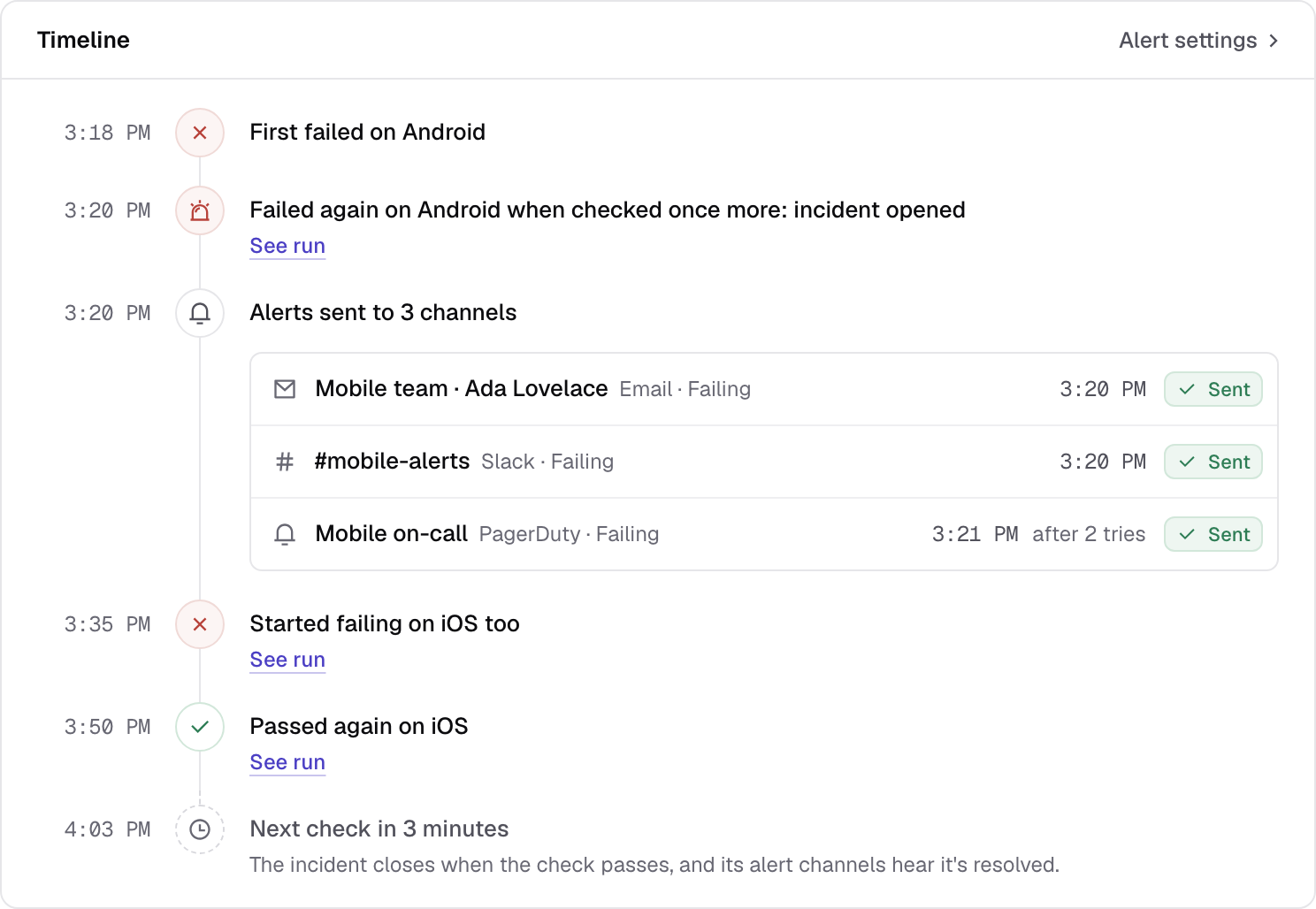Open See run under Passed again on iOS
Viewport: 1316px width, 909px height.
(x=287, y=762)
